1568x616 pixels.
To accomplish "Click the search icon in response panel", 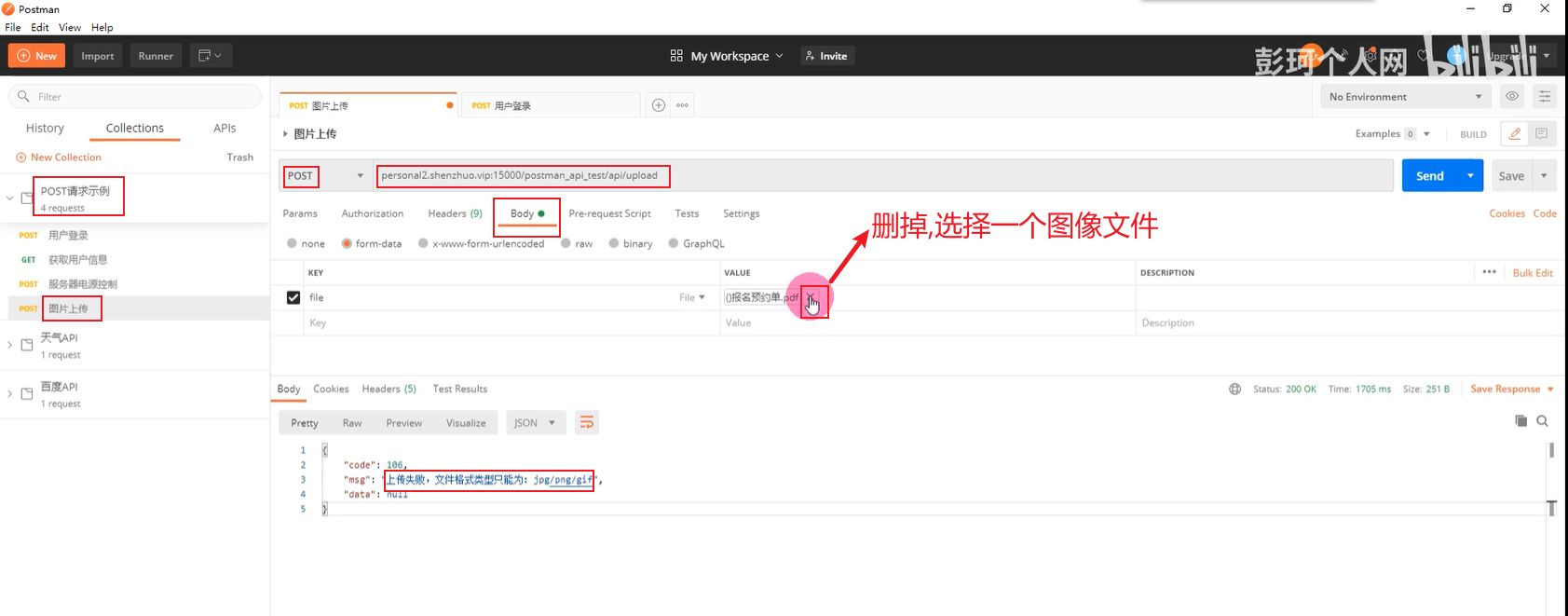I will [x=1542, y=421].
